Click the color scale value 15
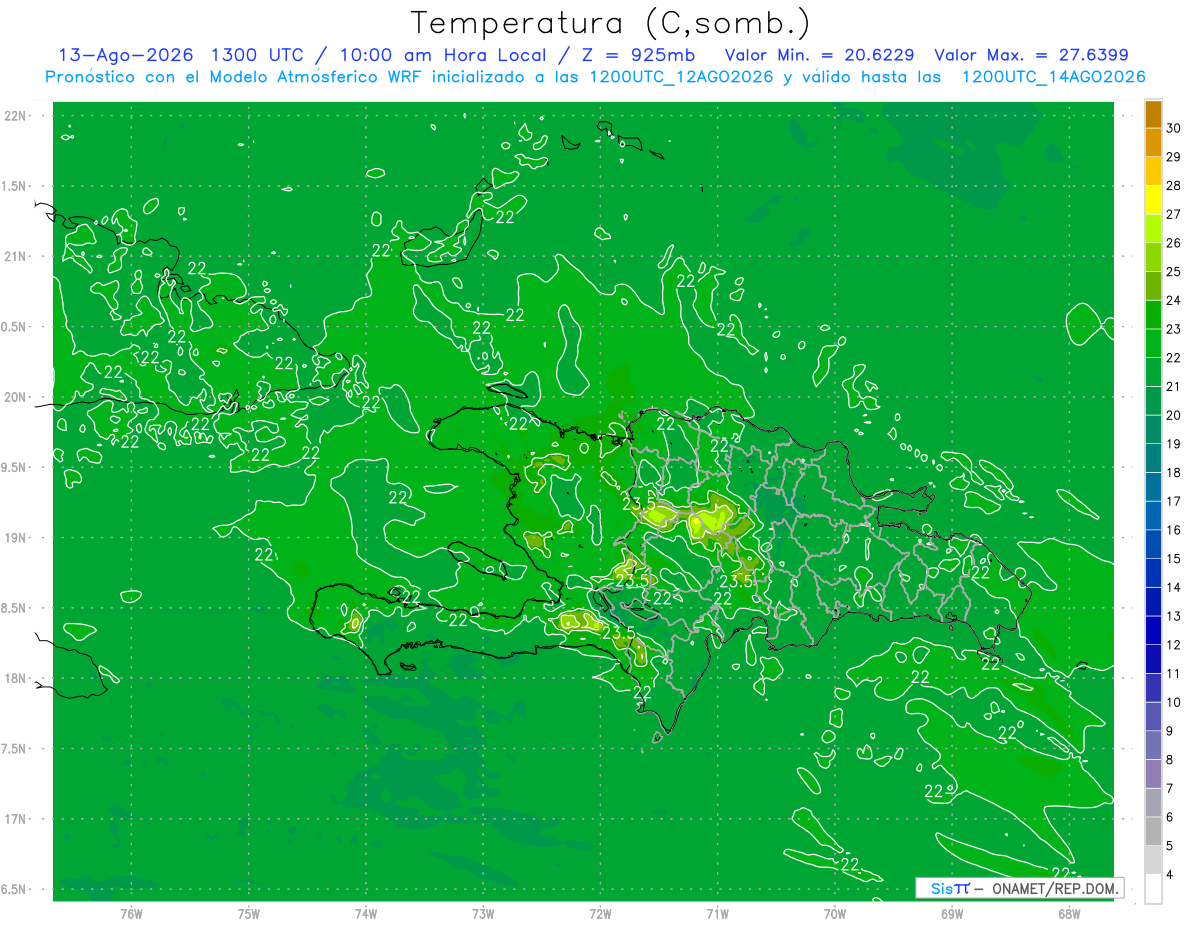This screenshot has width=1200, height=927. click(1174, 558)
